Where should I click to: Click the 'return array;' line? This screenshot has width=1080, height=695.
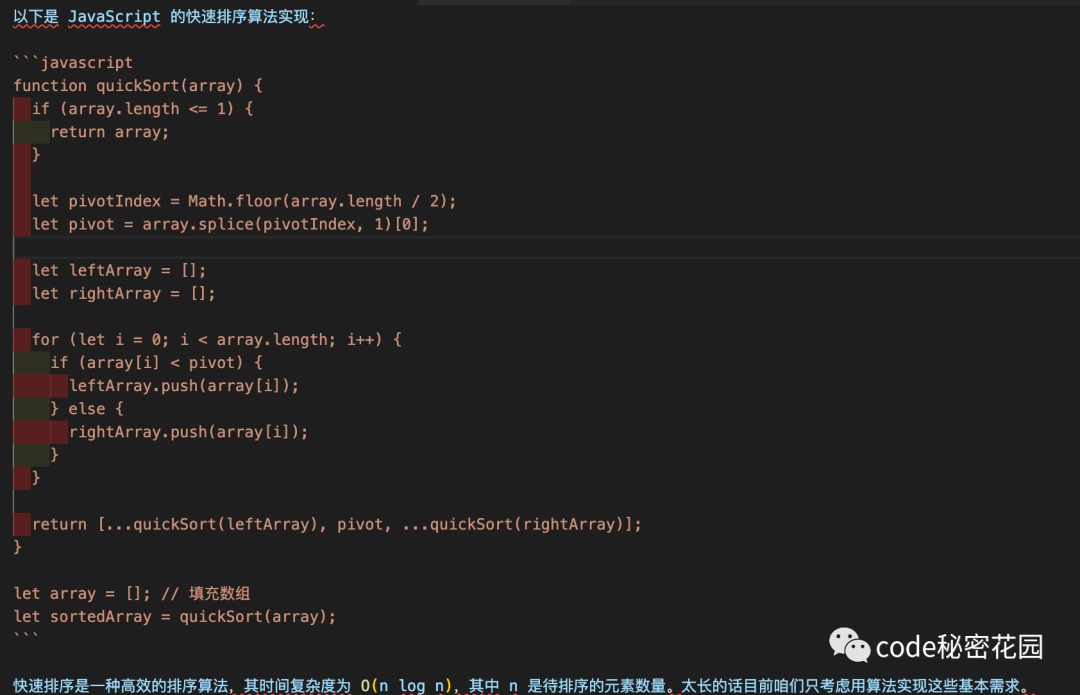coord(110,132)
